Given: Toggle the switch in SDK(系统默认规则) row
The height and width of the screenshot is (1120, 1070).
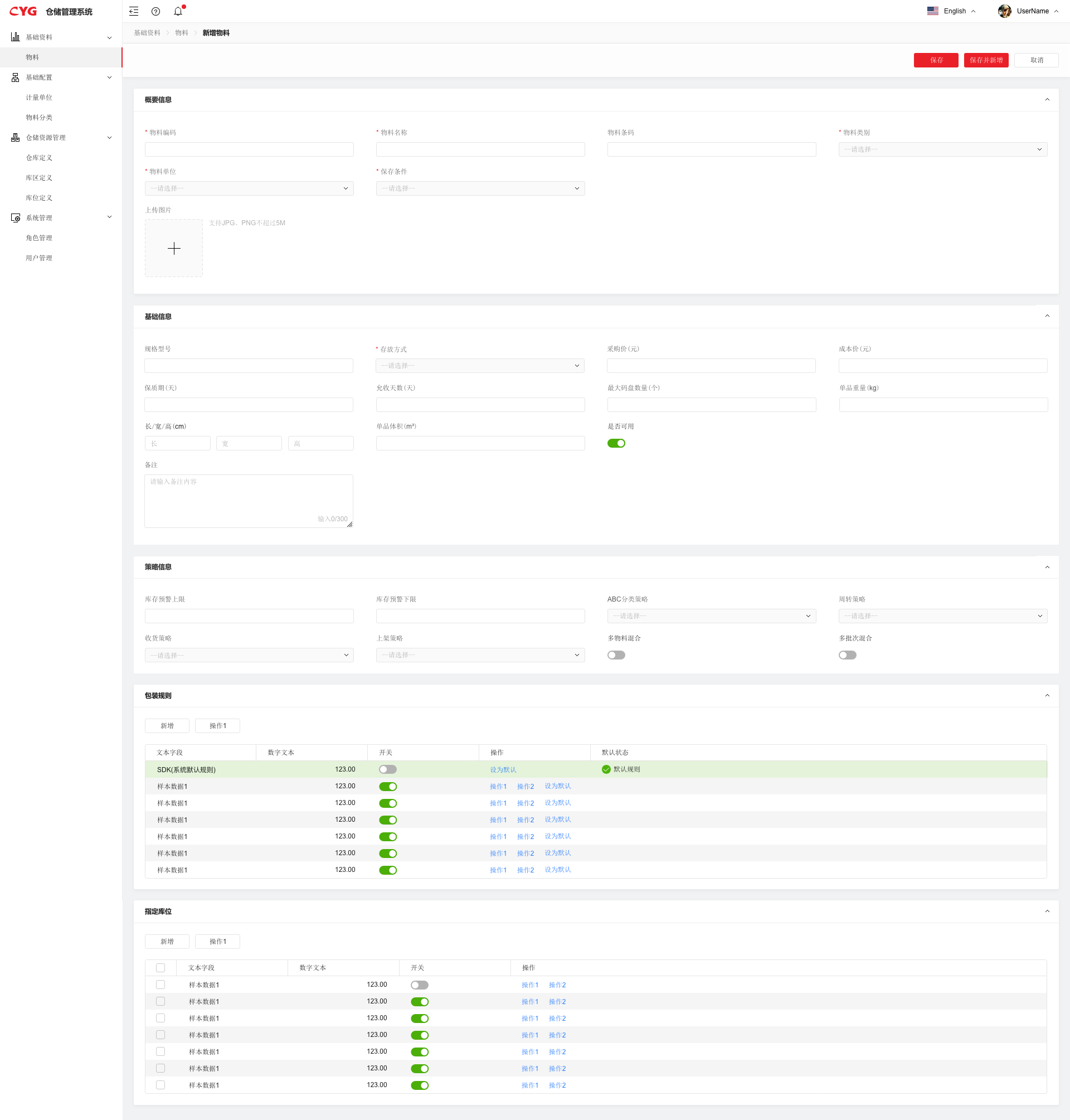Looking at the screenshot, I should click(388, 769).
